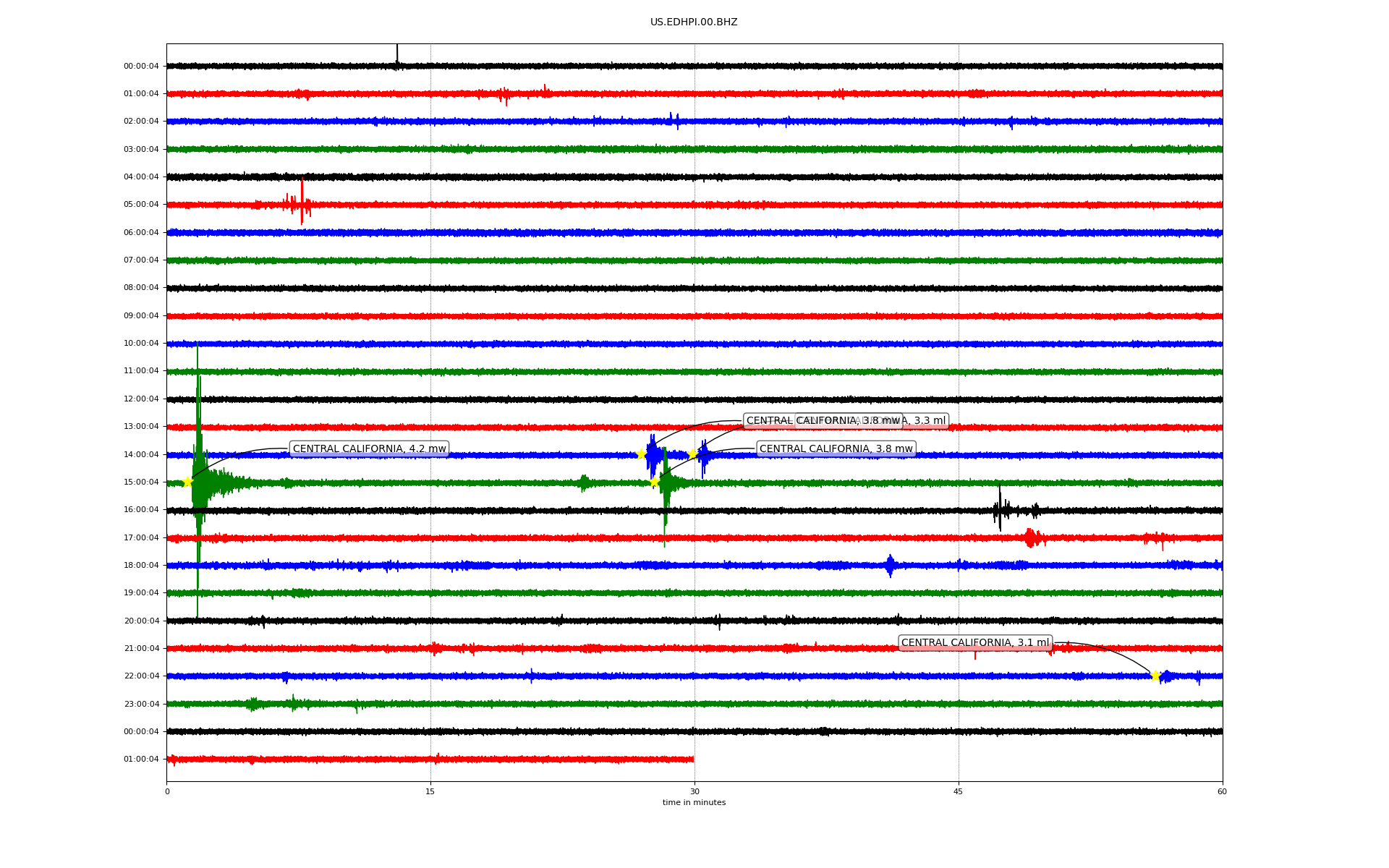1389x868 pixels.
Task: Click the star marking the 4.2 mw event
Action: coord(187,482)
